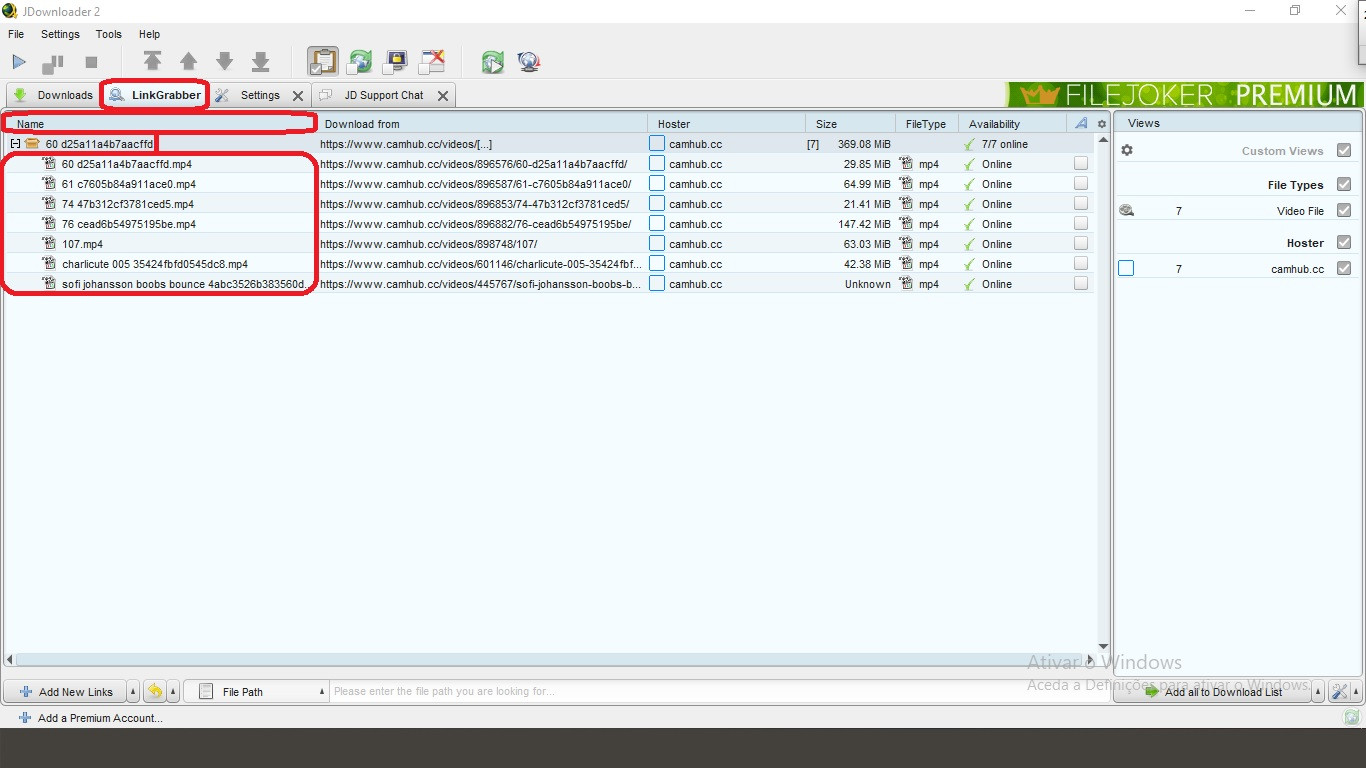Image resolution: width=1366 pixels, height=768 pixels.
Task: Click the Video File type icon in Views
Action: pos(1127,210)
